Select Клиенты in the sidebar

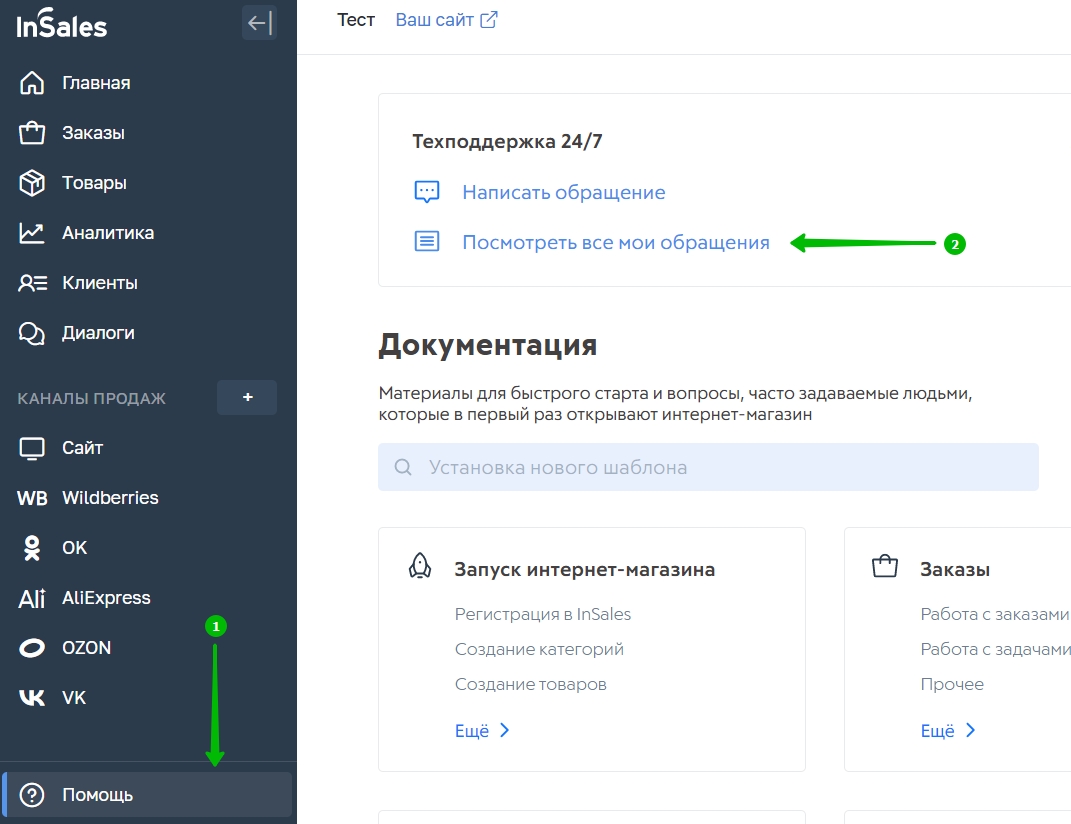point(100,283)
